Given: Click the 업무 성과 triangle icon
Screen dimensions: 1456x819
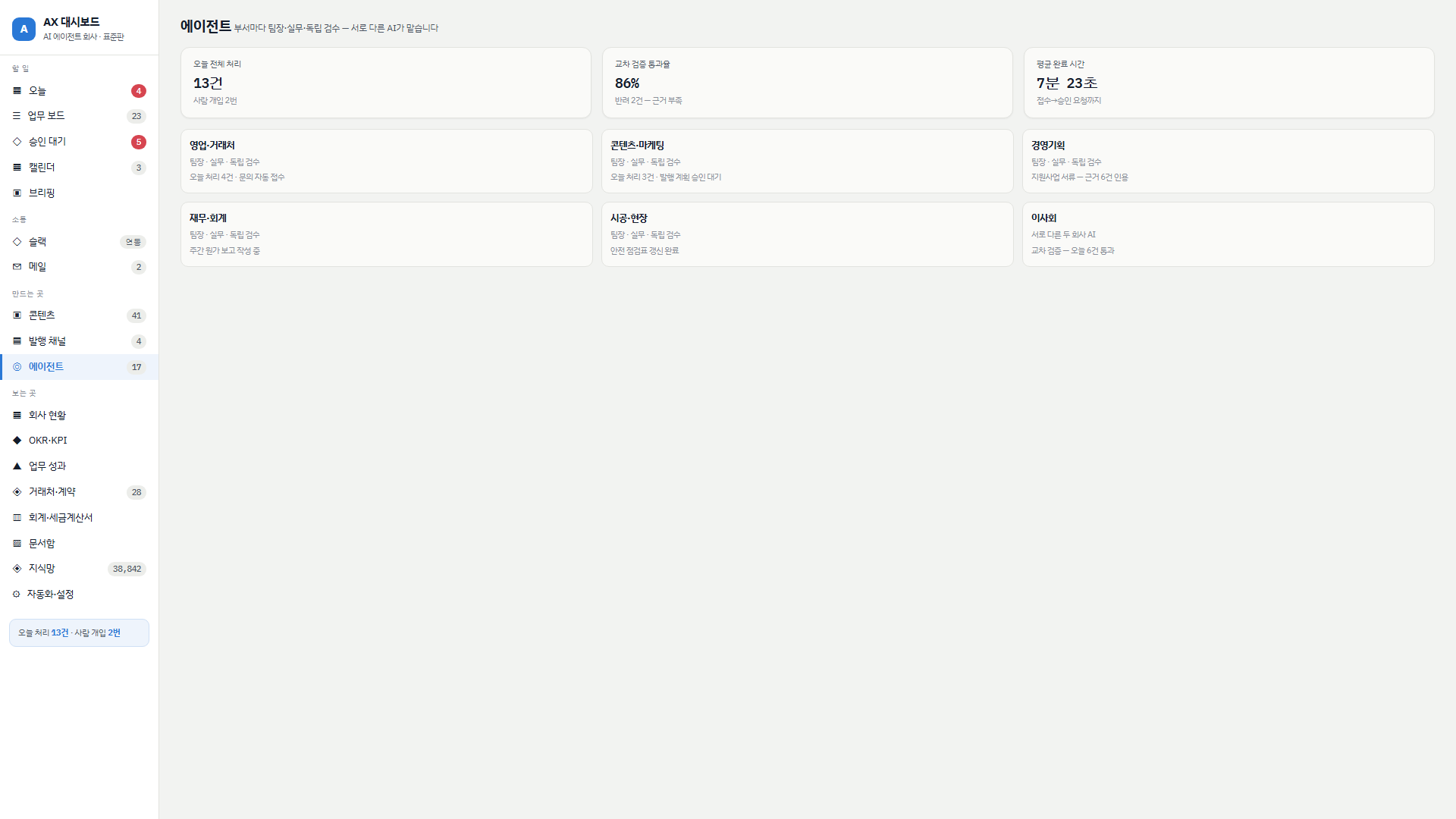Looking at the screenshot, I should (x=17, y=466).
